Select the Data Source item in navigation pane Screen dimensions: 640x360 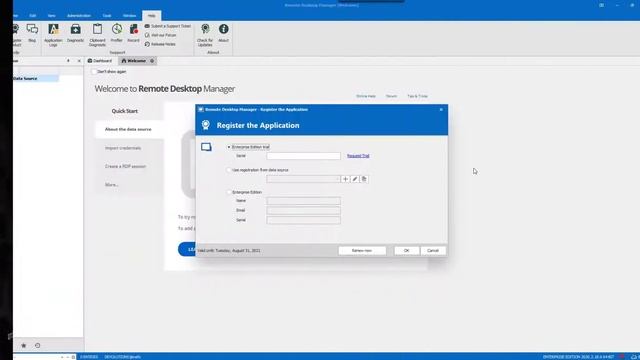[36, 78]
